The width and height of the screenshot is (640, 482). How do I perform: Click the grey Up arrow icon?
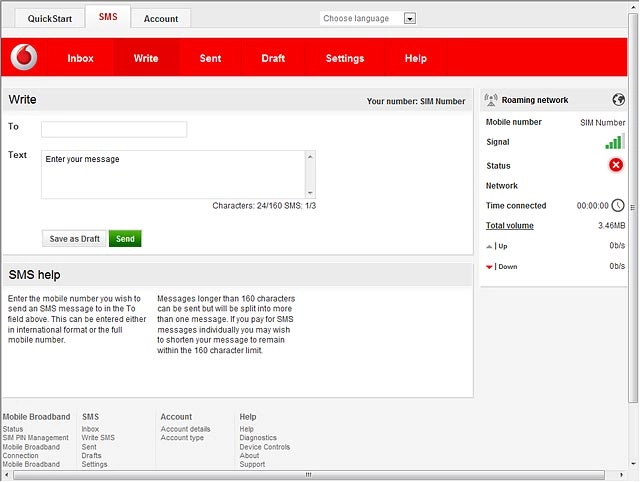click(489, 246)
